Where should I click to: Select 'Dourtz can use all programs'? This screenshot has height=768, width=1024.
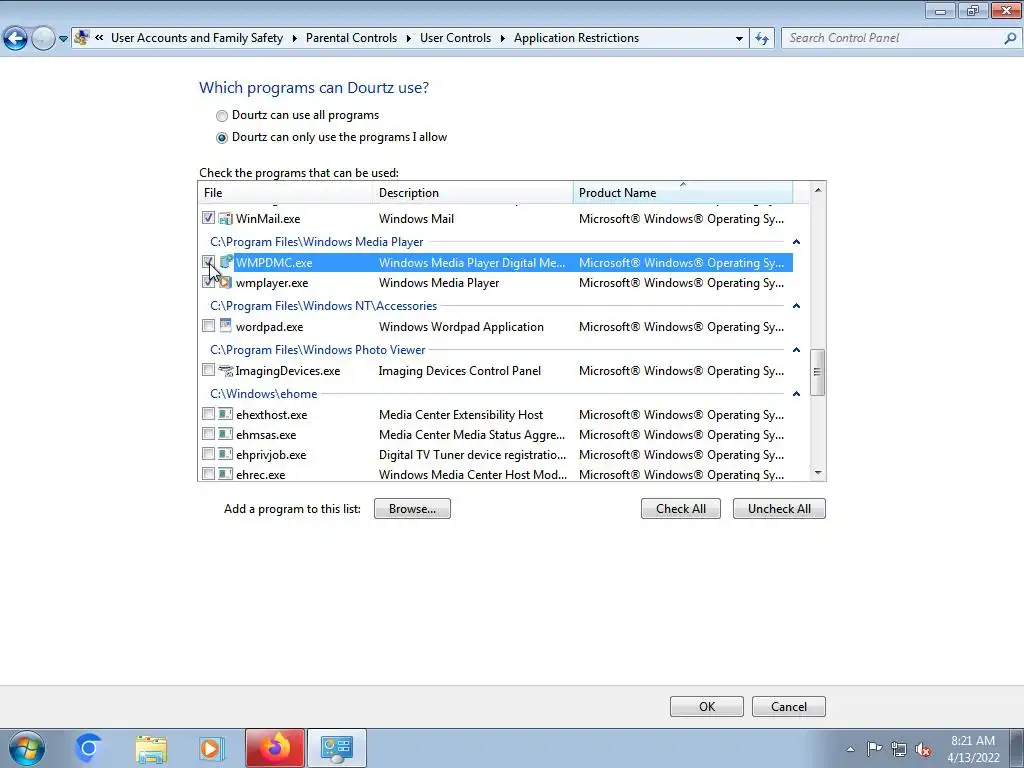point(222,116)
